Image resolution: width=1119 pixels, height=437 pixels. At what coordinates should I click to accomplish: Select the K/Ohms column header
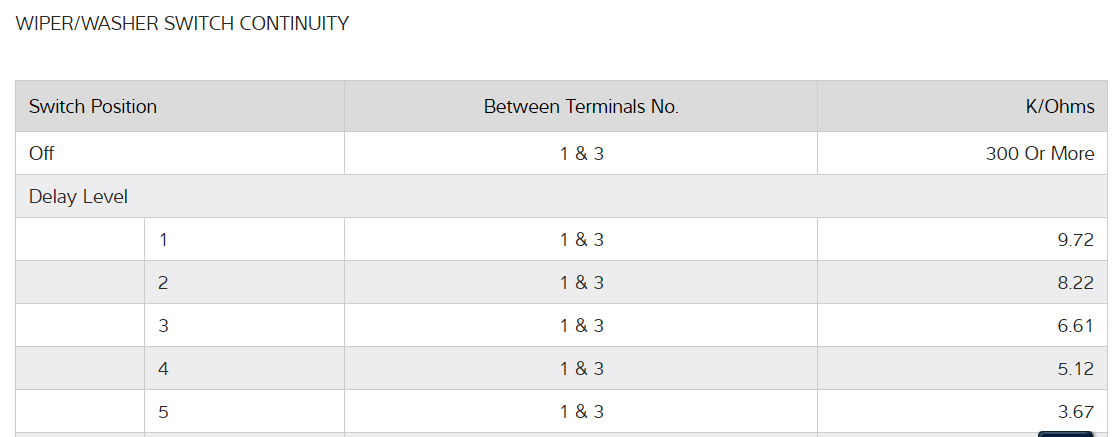click(1060, 106)
